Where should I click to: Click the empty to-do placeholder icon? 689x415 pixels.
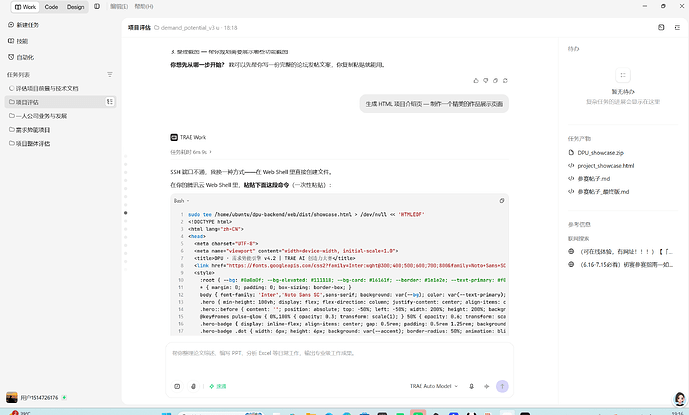click(x=623, y=75)
